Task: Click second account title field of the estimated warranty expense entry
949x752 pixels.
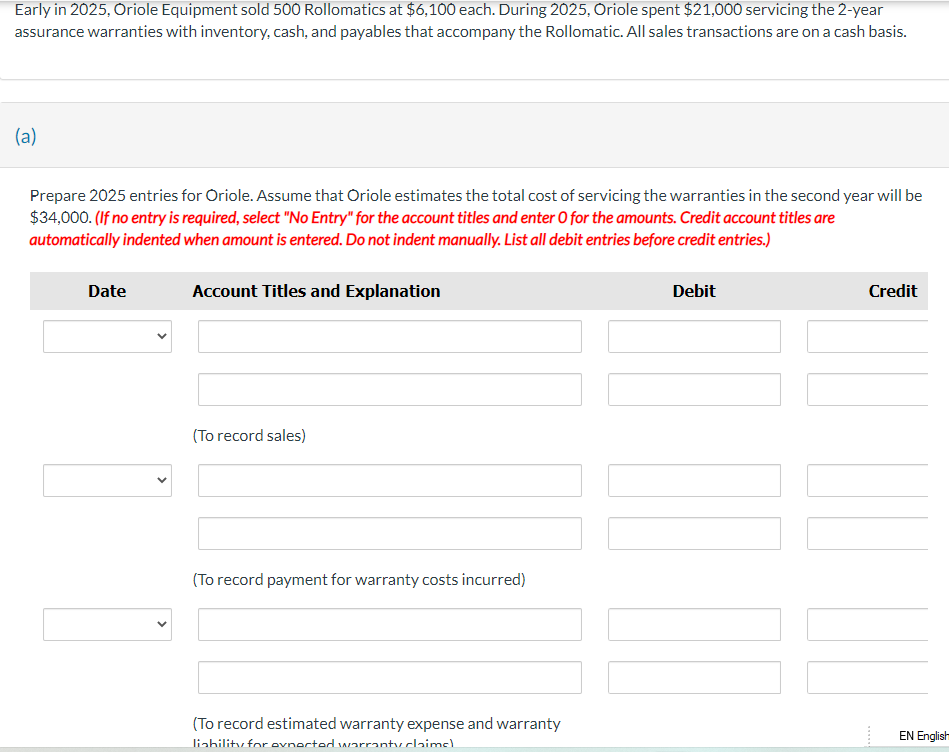Action: pyautogui.click(x=390, y=678)
